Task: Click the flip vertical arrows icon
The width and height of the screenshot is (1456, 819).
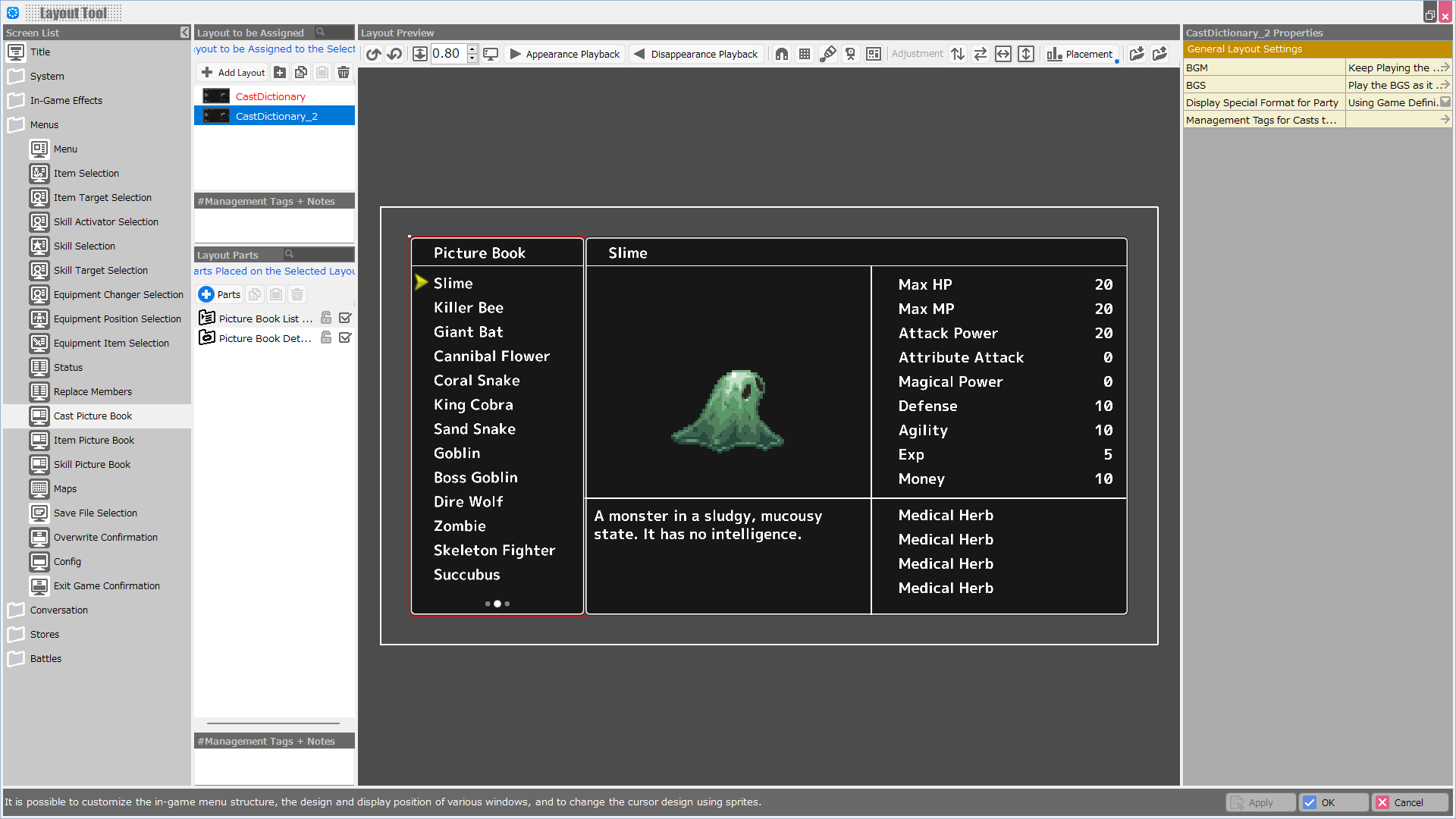Action: (958, 54)
